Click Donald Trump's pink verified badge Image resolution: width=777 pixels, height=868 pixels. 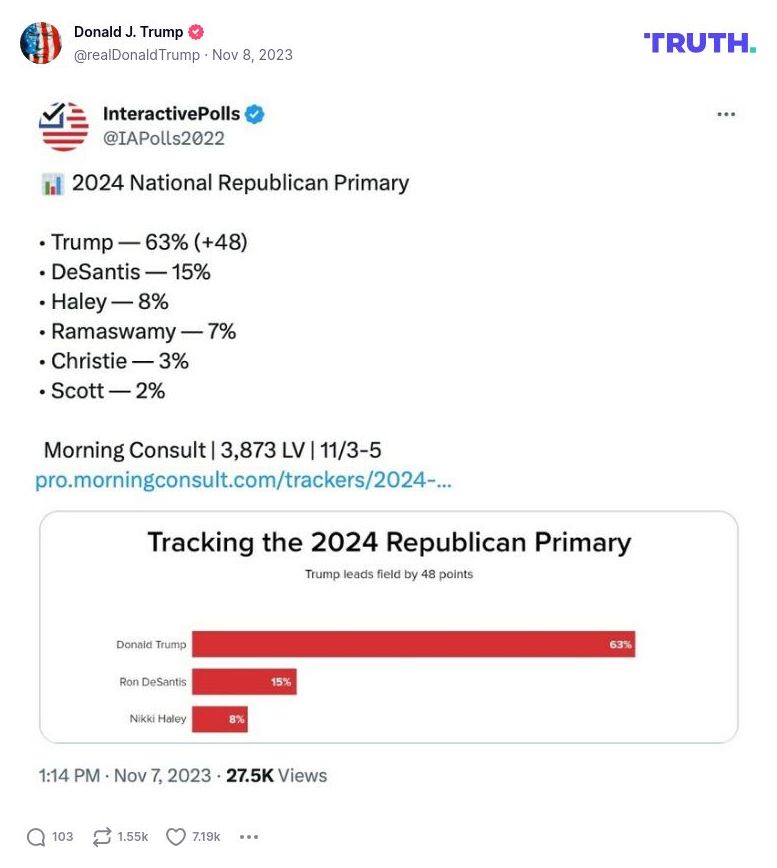pyautogui.click(x=194, y=31)
